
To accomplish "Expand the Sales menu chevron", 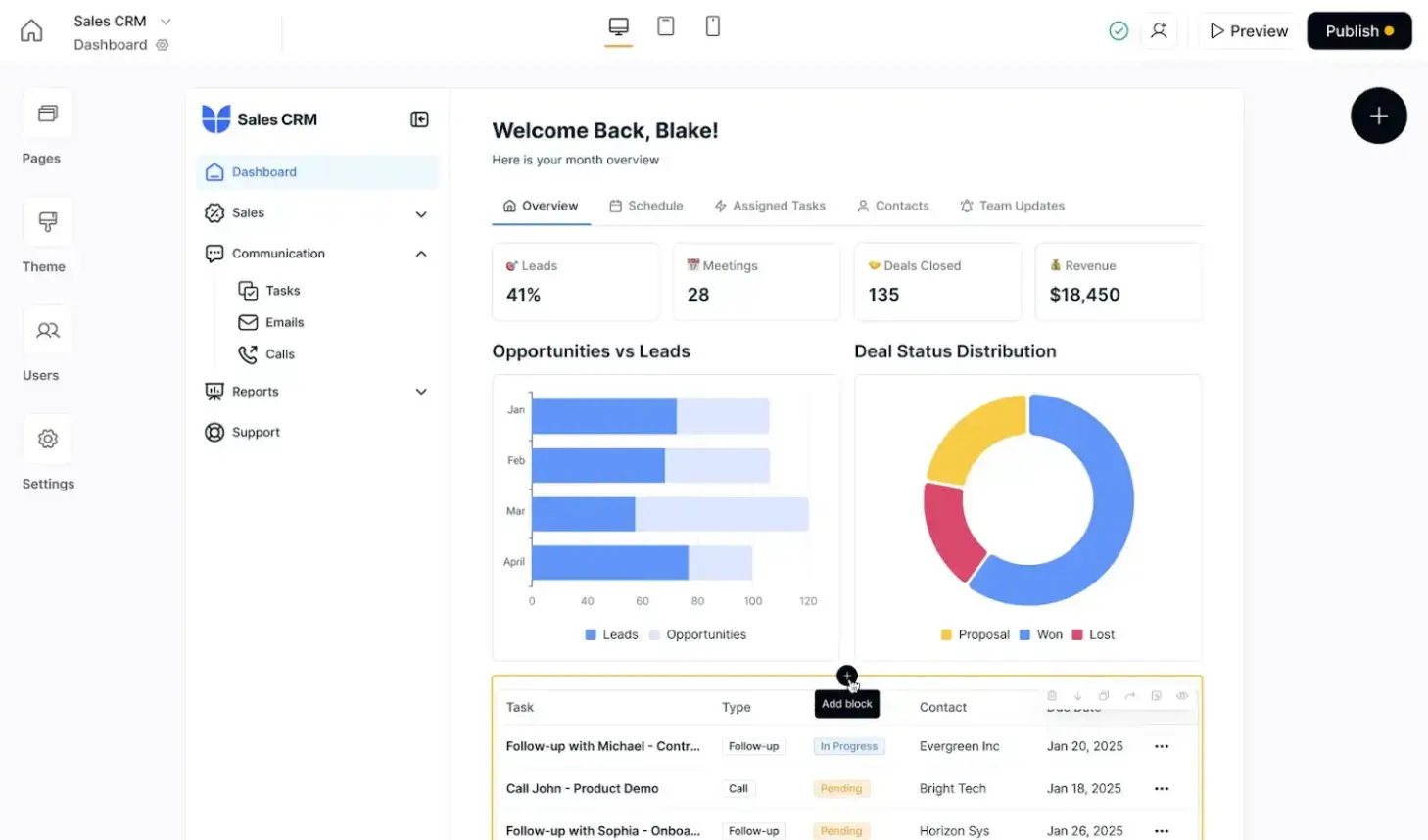I will 421,214.
